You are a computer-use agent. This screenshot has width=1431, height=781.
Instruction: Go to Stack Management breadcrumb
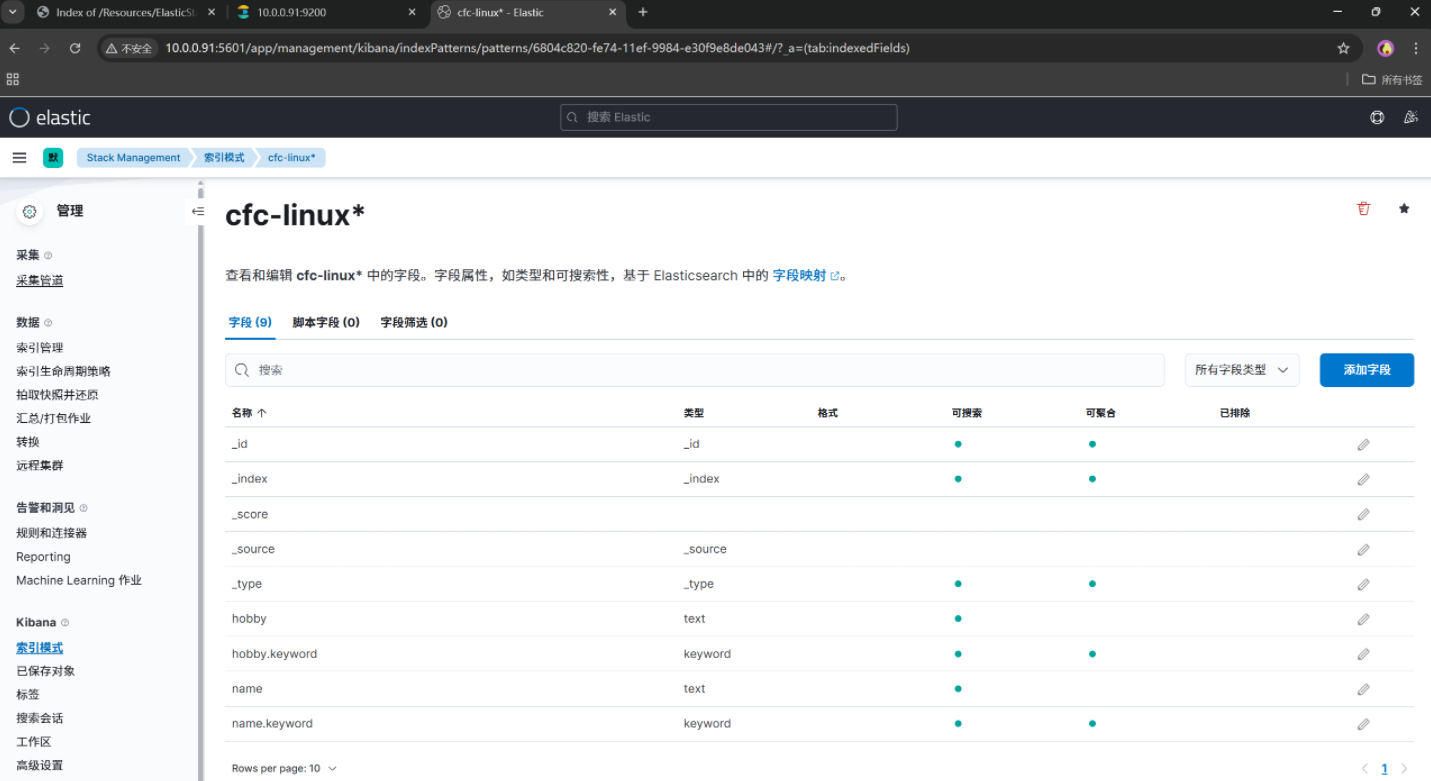point(133,158)
